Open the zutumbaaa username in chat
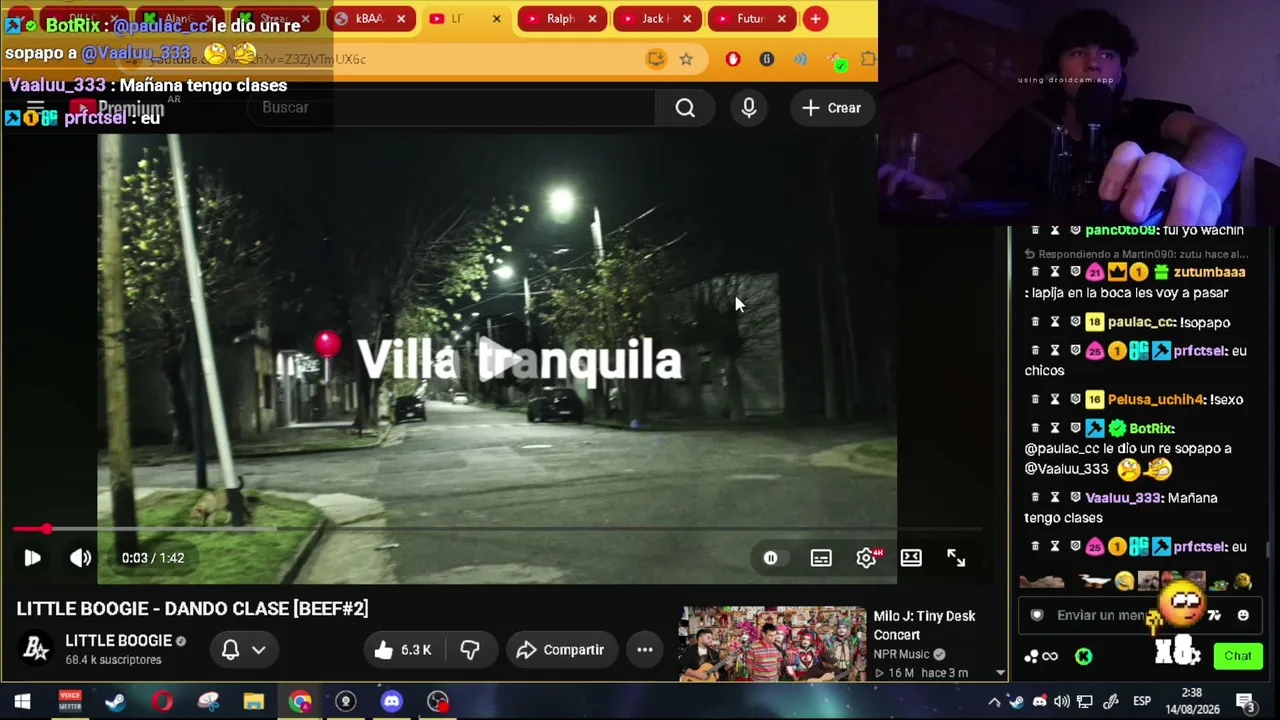 click(x=1209, y=272)
